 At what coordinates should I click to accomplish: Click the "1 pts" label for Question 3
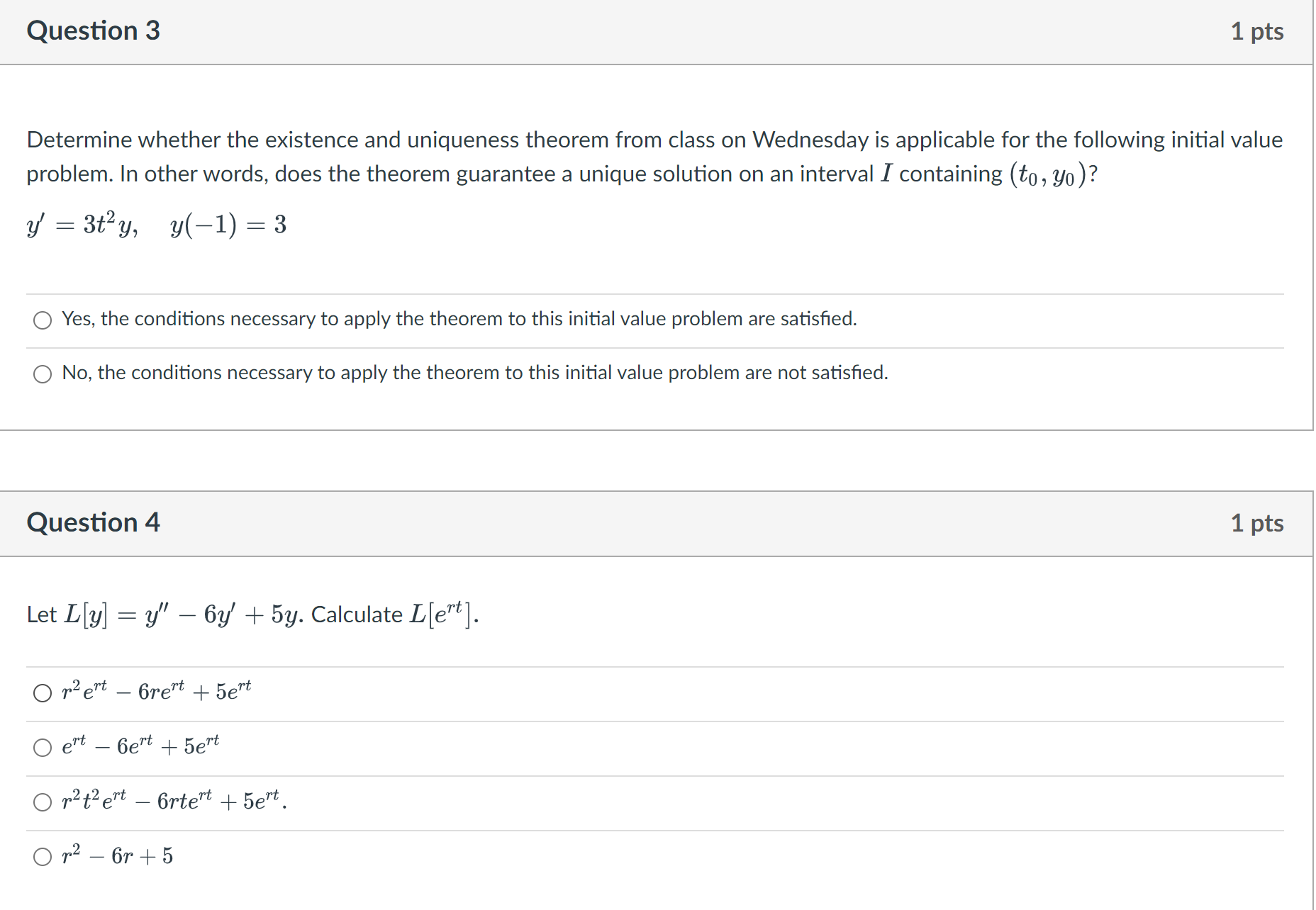click(x=1259, y=30)
